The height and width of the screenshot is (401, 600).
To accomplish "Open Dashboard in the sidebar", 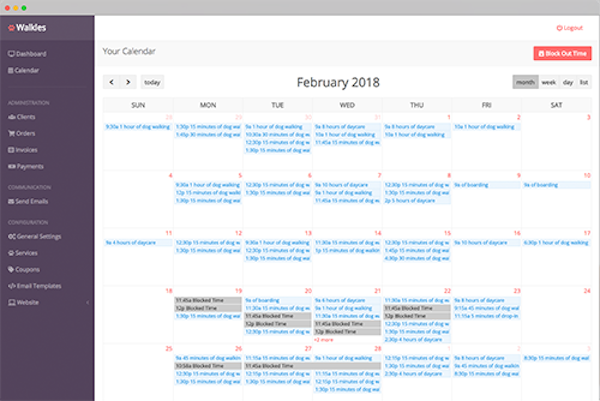I will click(27, 54).
